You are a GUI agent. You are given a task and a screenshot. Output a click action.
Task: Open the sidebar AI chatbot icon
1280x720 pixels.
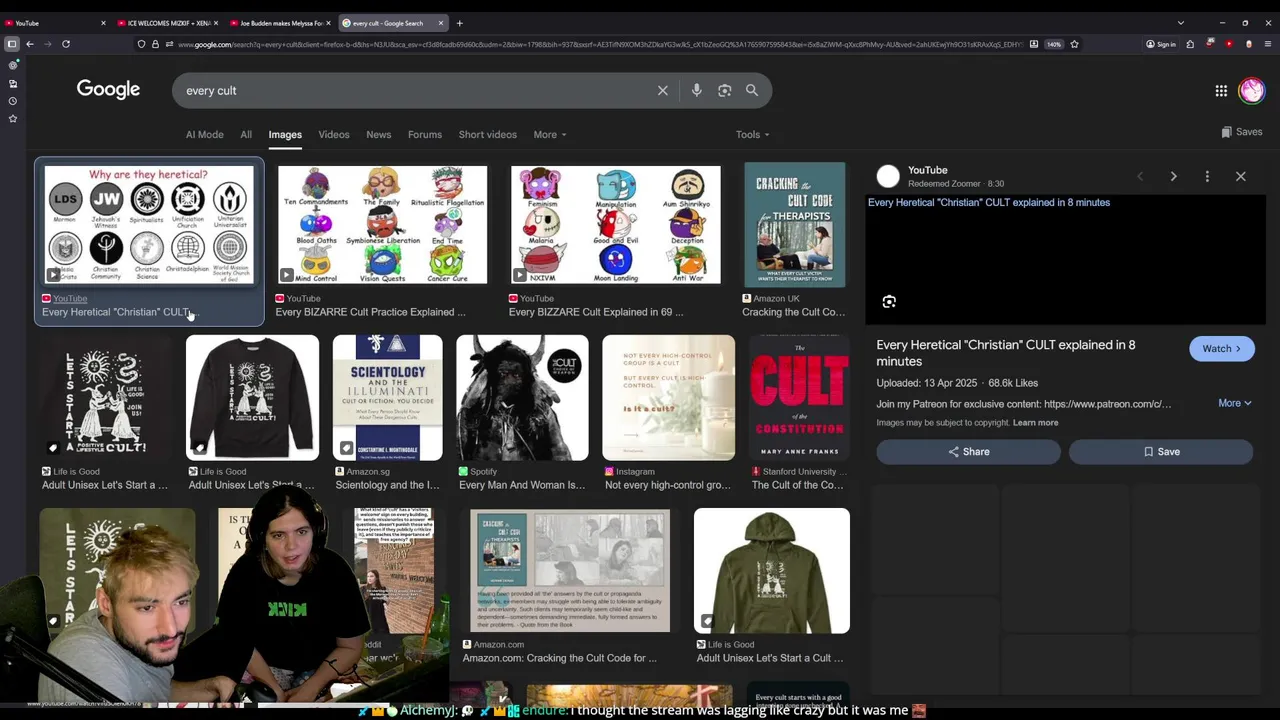click(x=13, y=65)
